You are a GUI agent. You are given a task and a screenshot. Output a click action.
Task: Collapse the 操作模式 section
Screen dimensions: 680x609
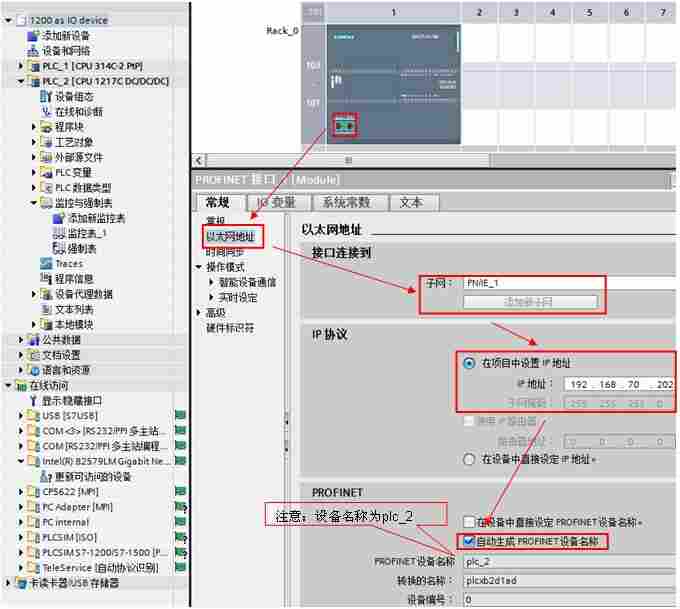pyautogui.click(x=198, y=267)
